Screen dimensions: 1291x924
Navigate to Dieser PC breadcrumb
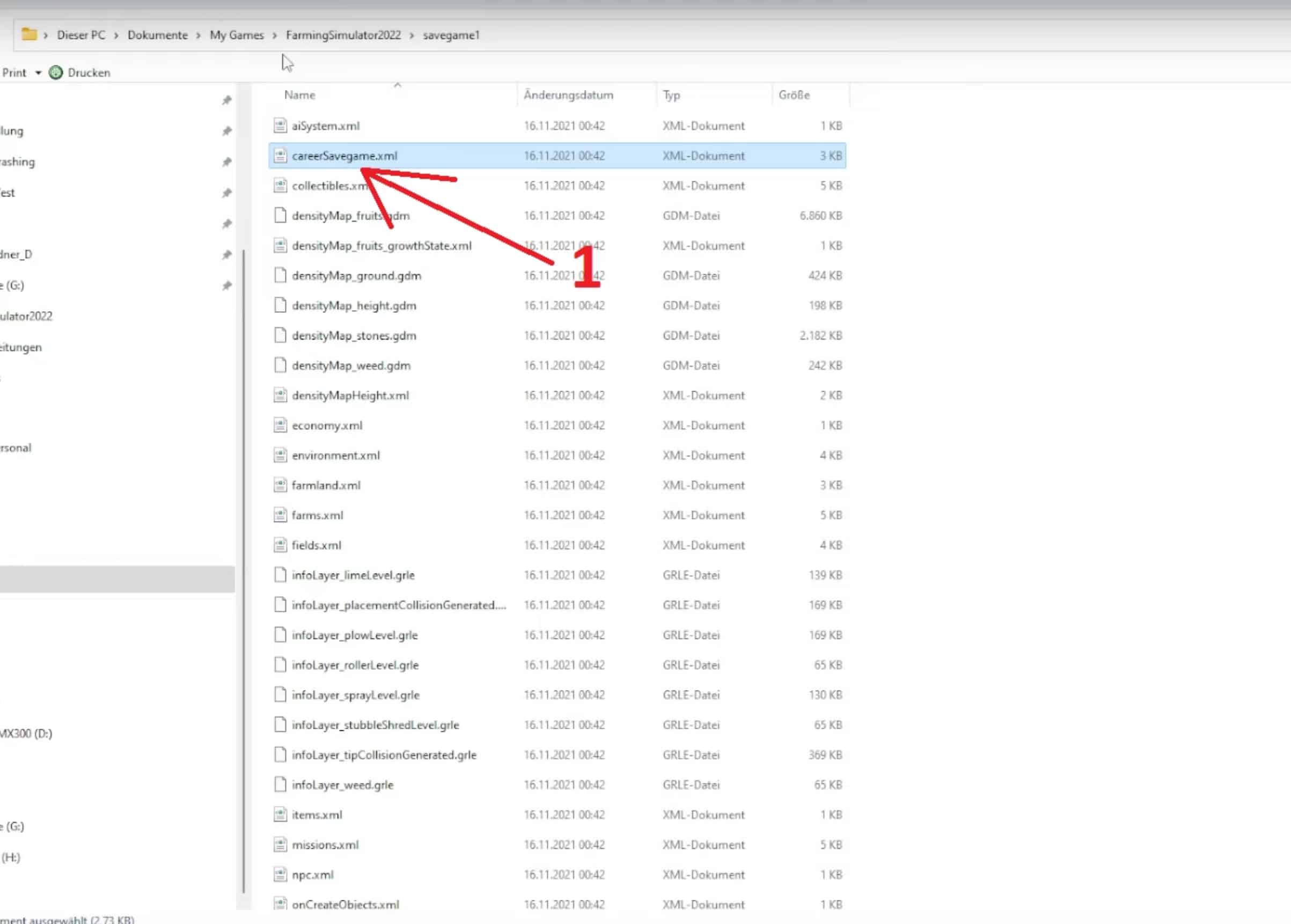click(x=81, y=35)
